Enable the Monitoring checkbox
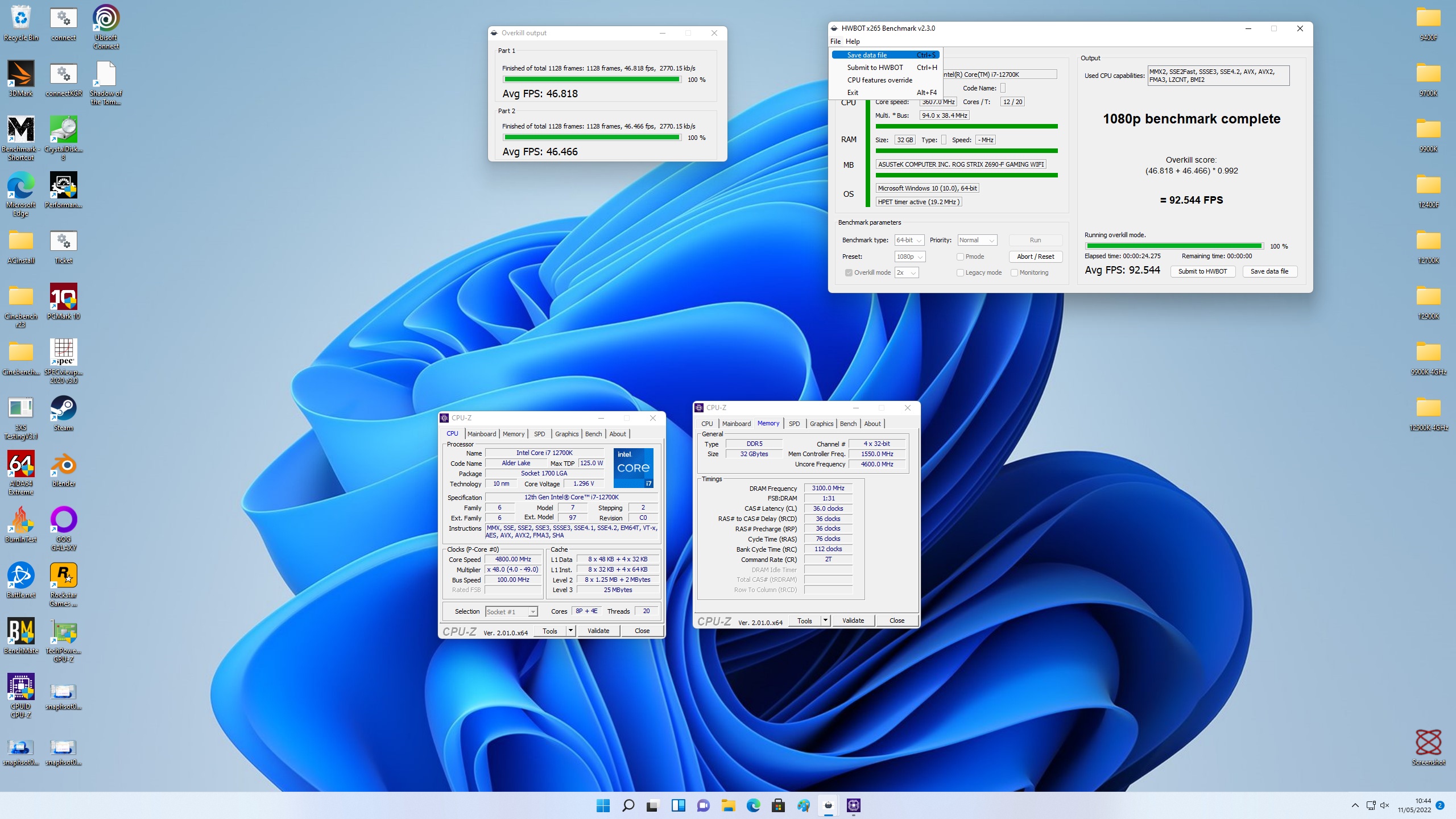The height and width of the screenshot is (819, 1456). pyautogui.click(x=1014, y=272)
